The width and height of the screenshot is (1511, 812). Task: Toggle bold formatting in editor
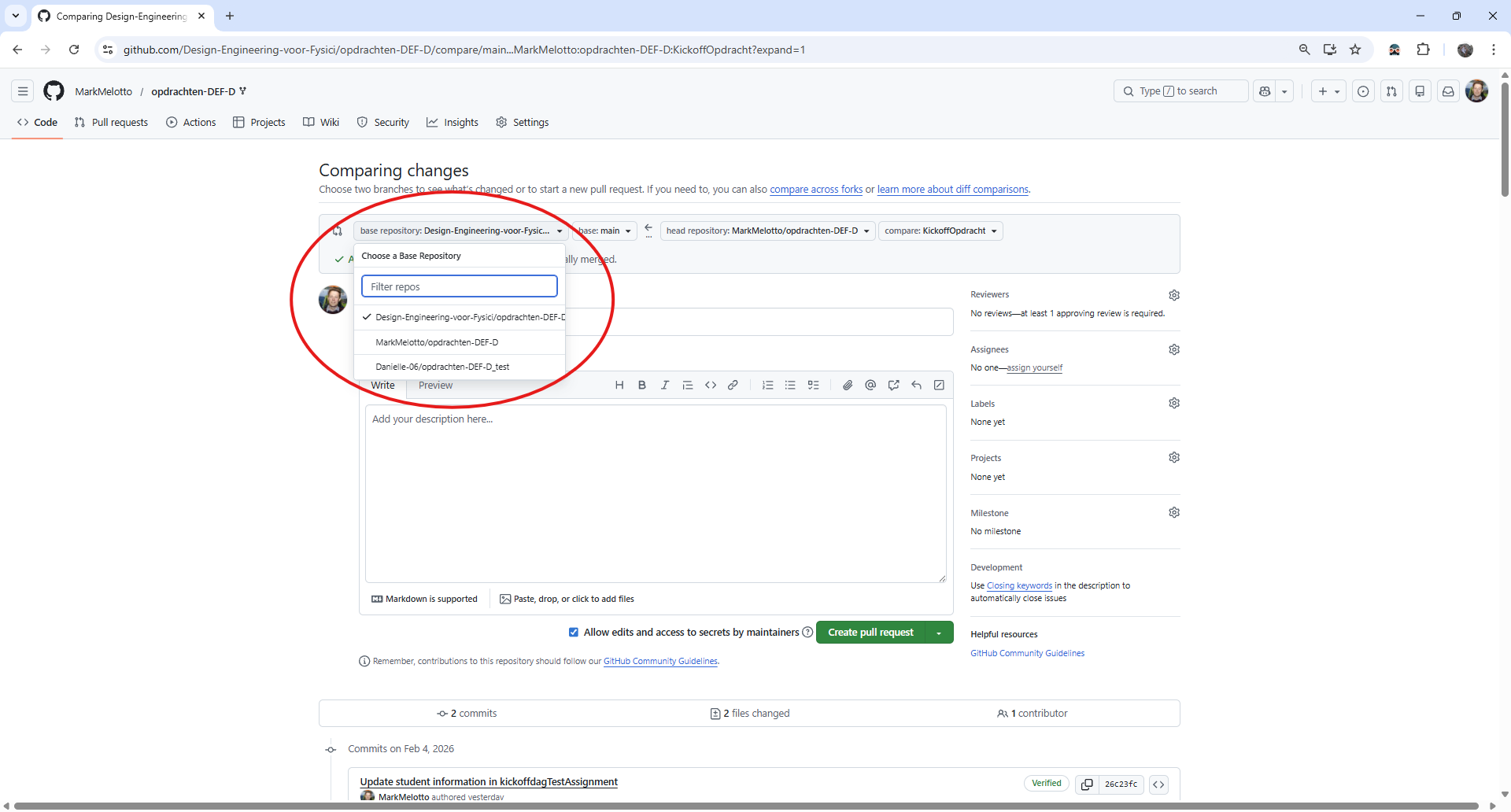(642, 386)
